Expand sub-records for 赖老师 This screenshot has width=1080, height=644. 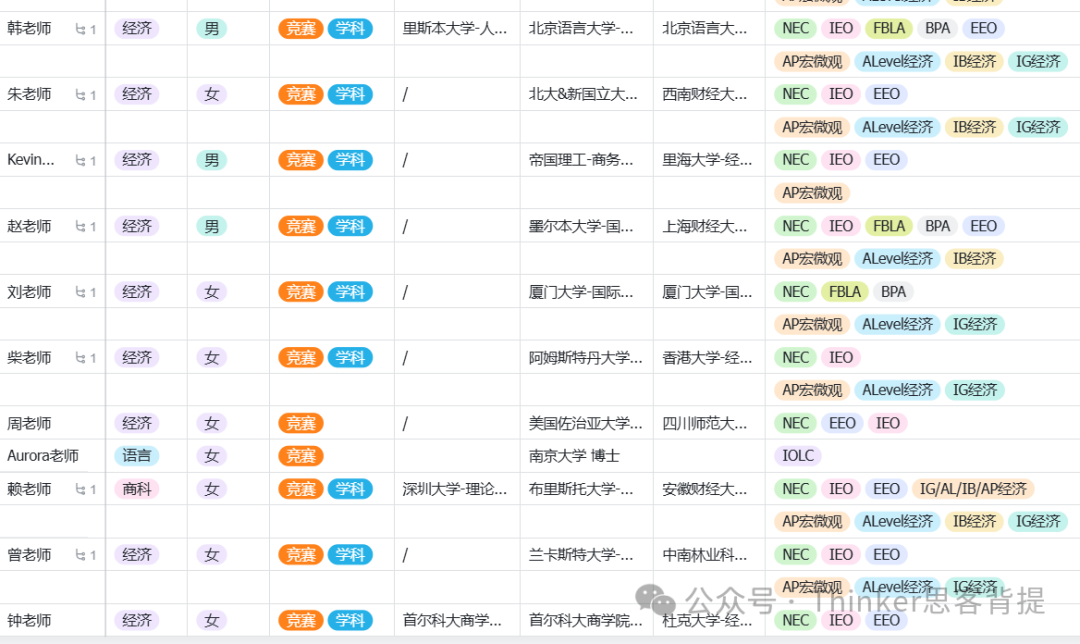click(85, 490)
